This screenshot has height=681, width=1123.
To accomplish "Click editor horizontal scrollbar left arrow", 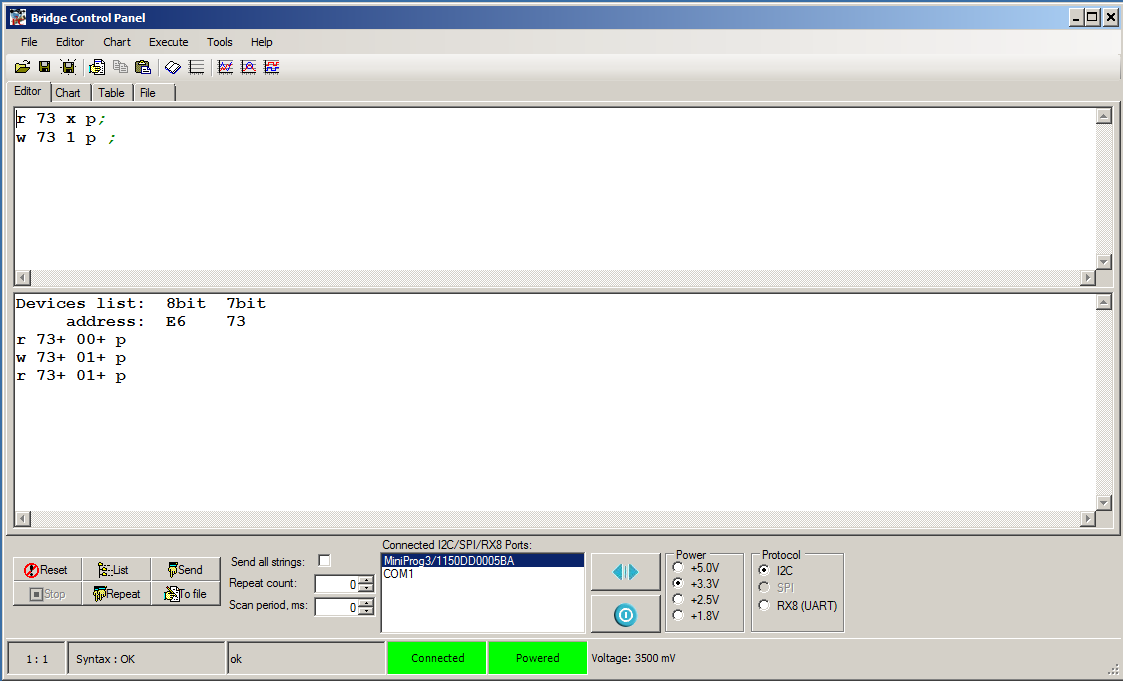I will [23, 277].
